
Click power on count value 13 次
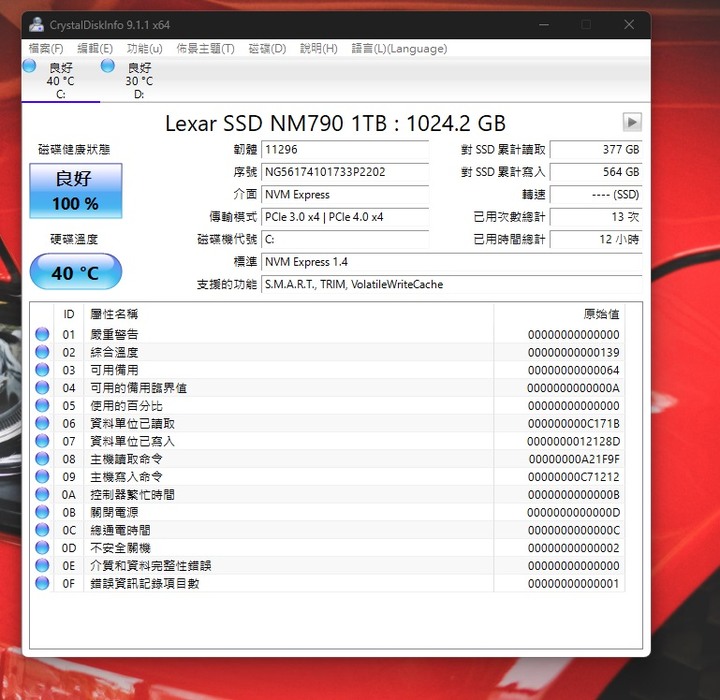(x=596, y=217)
